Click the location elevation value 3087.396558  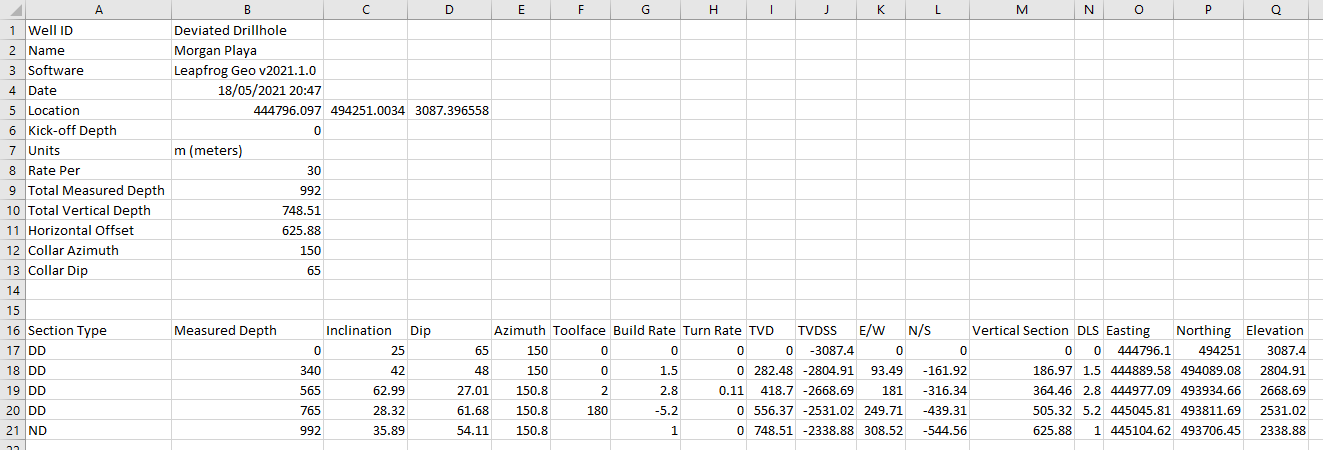[x=449, y=110]
